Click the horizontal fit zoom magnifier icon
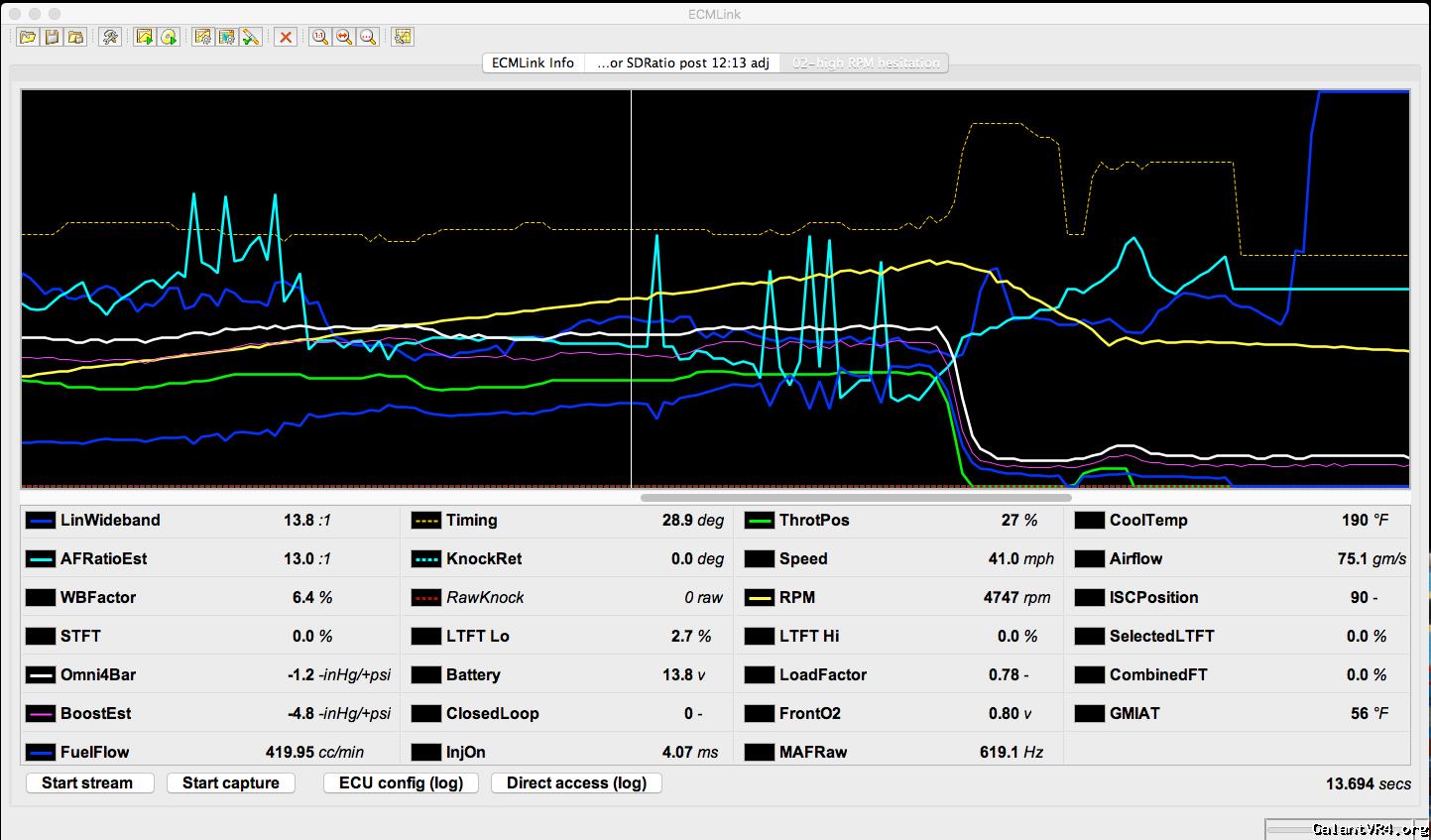Image resolution: width=1431 pixels, height=840 pixels. coord(343,37)
